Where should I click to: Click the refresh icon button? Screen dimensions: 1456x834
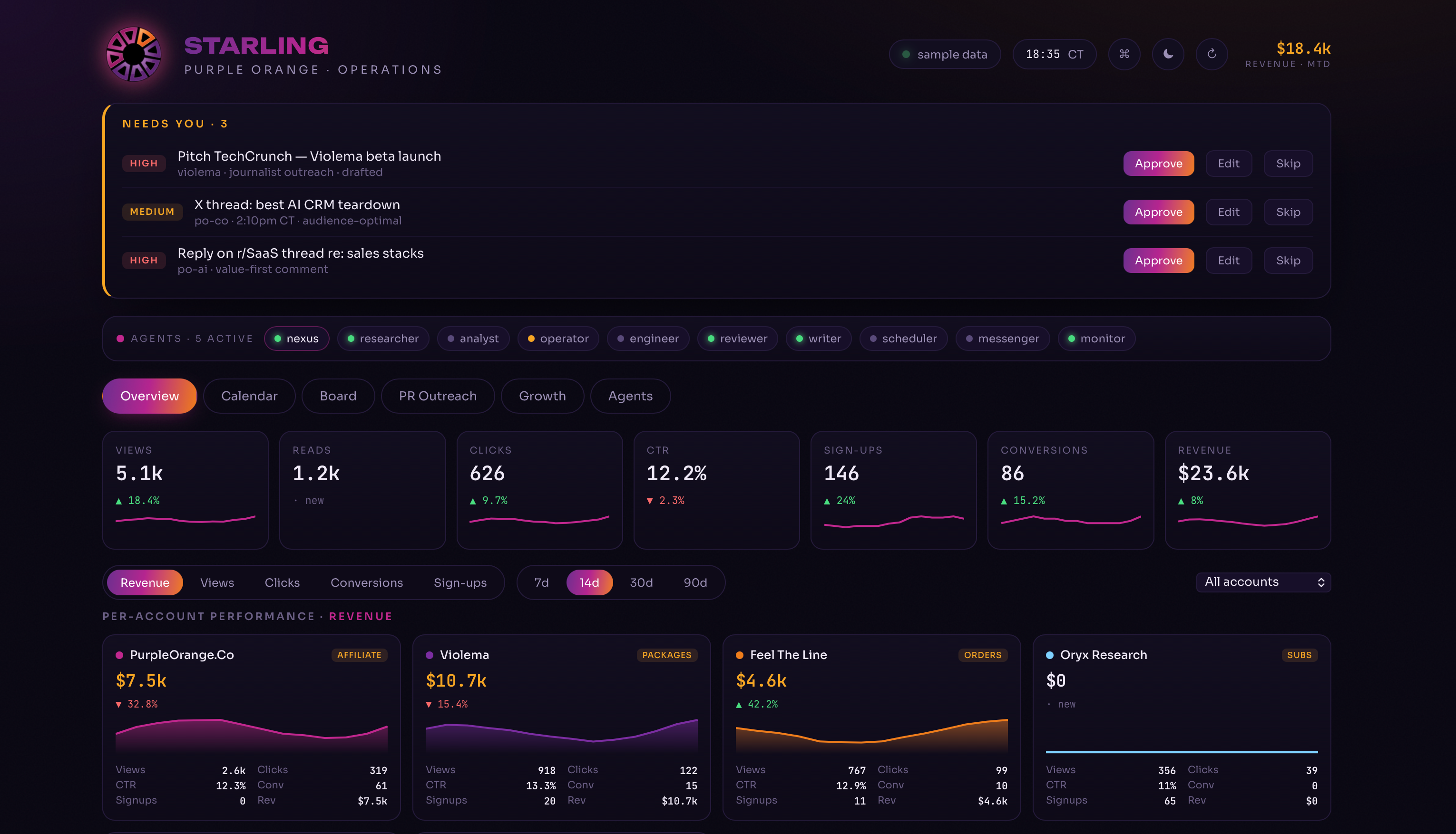pyautogui.click(x=1212, y=54)
